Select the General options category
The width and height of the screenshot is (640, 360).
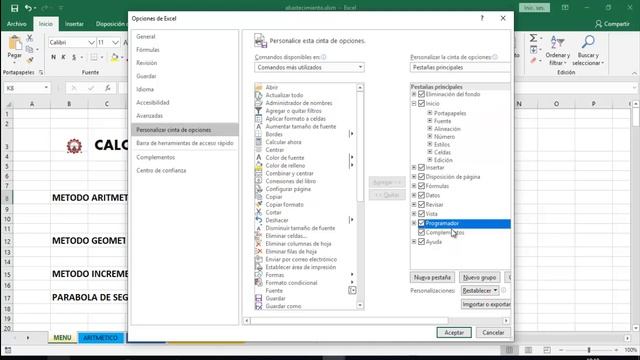point(185,37)
